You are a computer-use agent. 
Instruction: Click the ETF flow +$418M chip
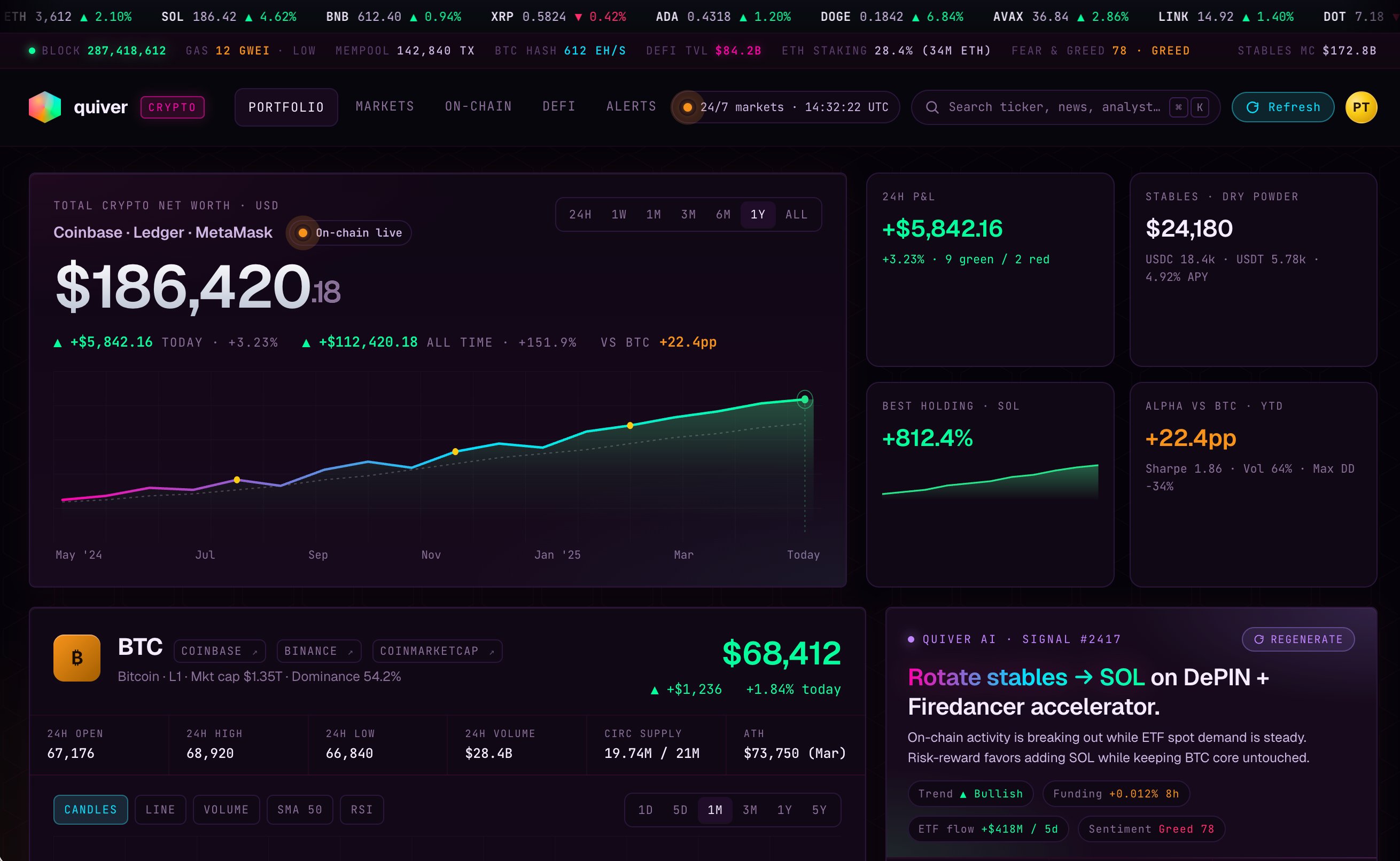click(x=987, y=828)
